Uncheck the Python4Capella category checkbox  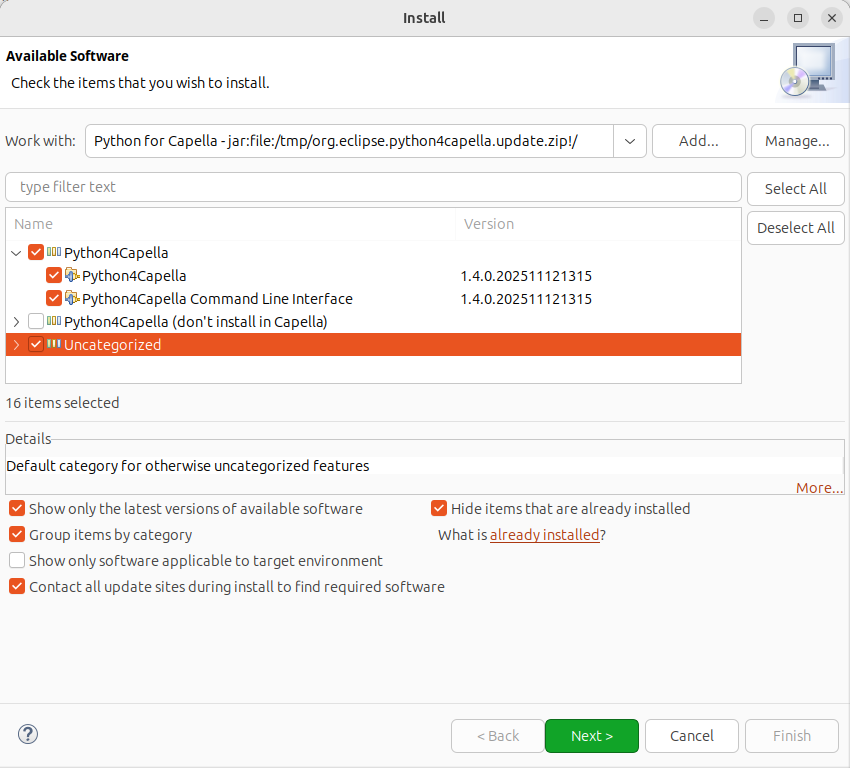[x=36, y=252]
